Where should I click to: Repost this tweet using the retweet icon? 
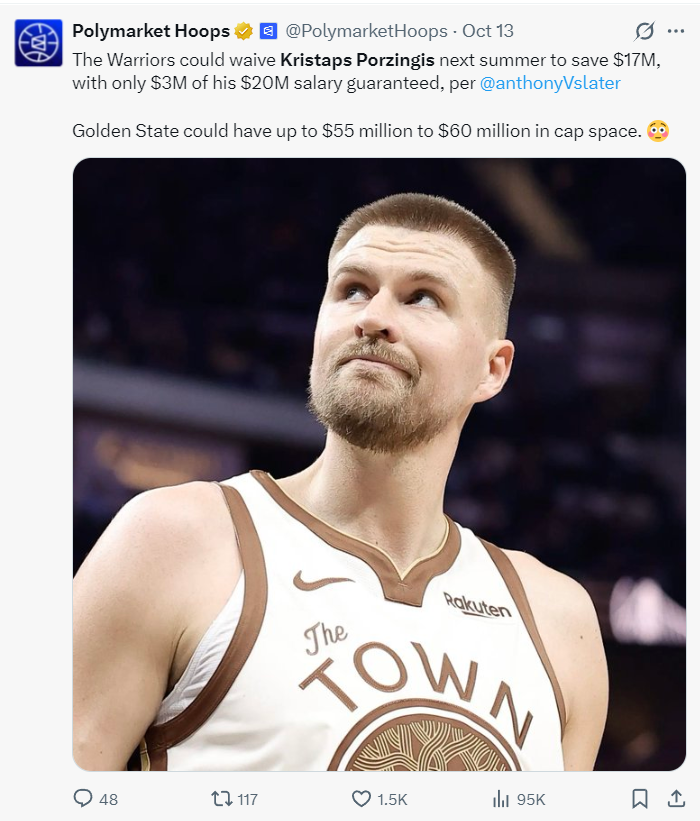(221, 799)
